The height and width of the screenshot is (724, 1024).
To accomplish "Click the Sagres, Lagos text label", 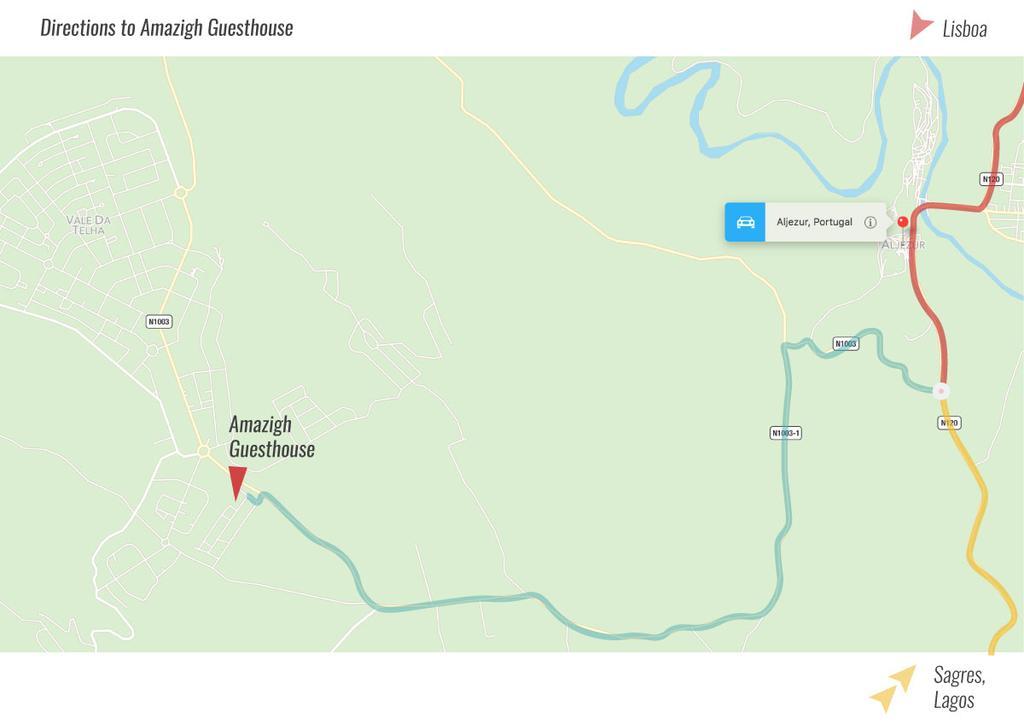I will click(x=959, y=687).
